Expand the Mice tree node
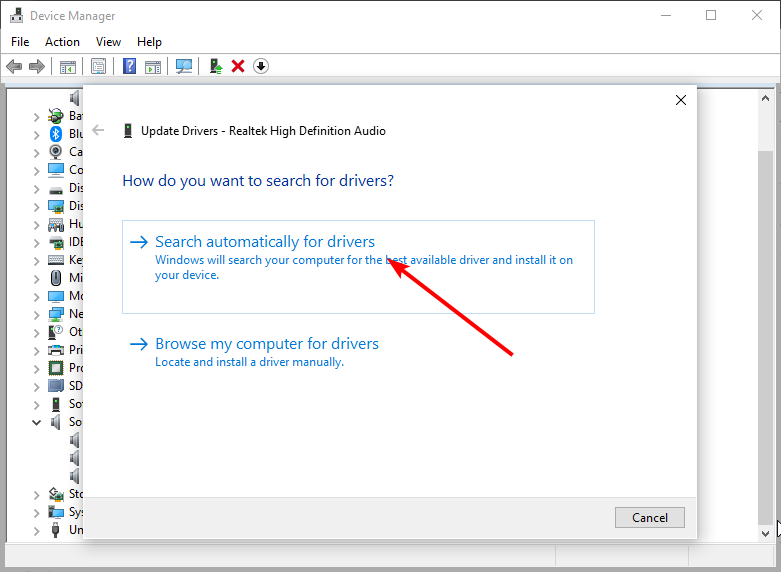This screenshot has height=572, width=781. click(x=36, y=279)
